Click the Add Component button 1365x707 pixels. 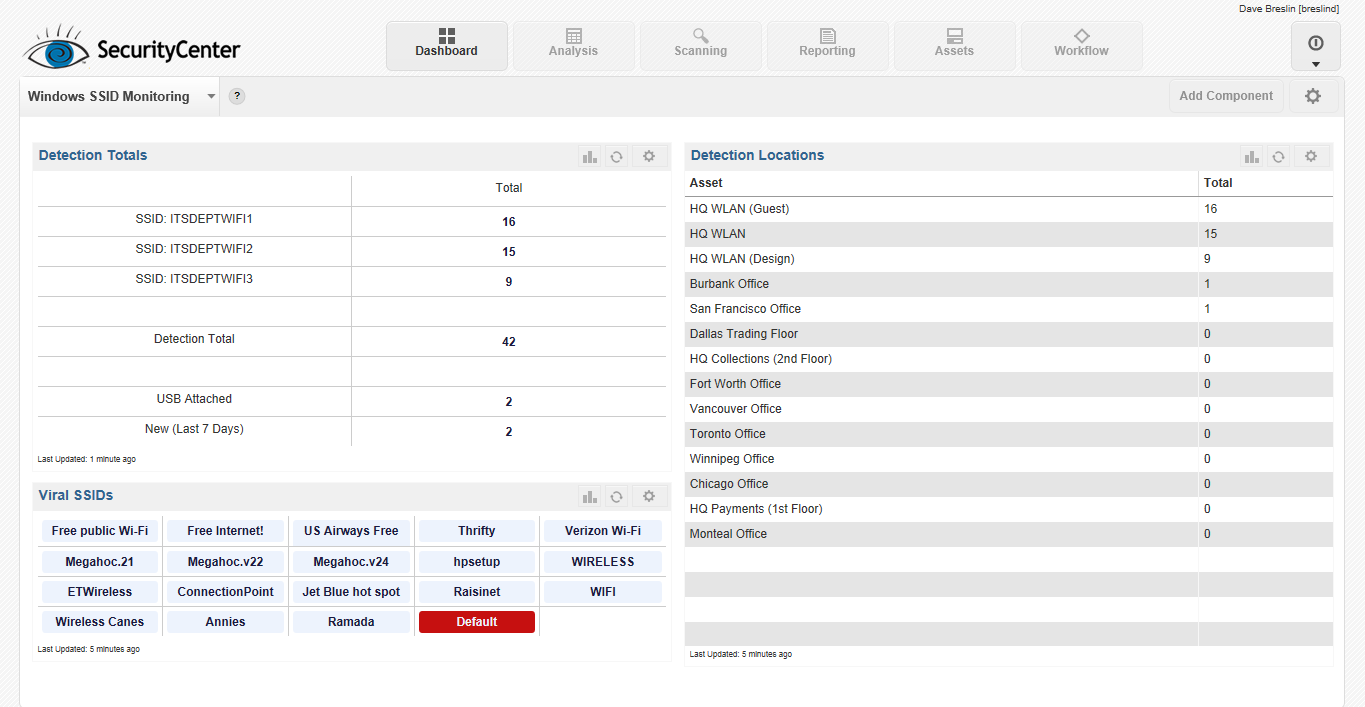[1226, 96]
